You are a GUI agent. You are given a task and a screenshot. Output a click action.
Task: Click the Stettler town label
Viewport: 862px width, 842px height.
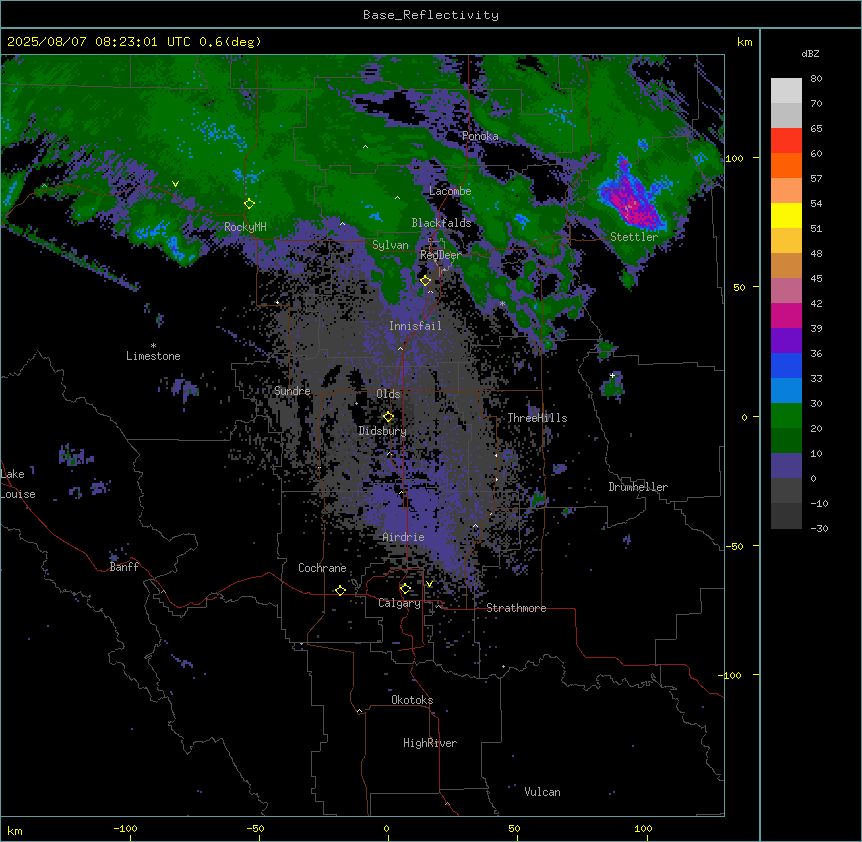pos(634,237)
